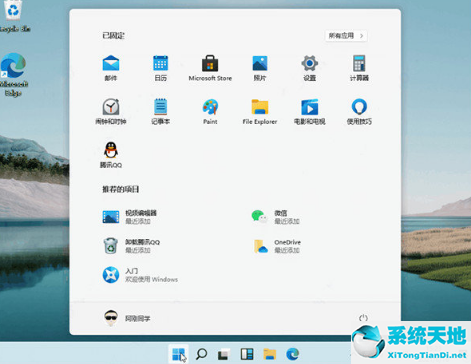Open recommended Video Editor (视频编辑器)
This screenshot has width=471, height=364.
130,217
